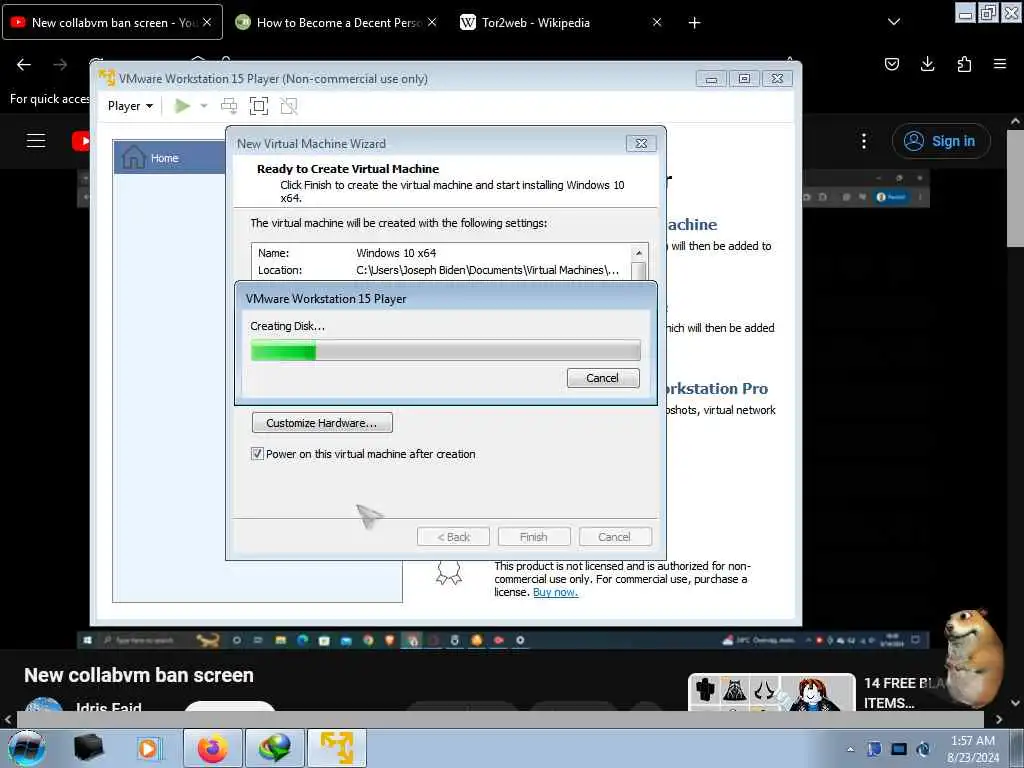Screen dimensions: 1024x768
Task: Expand the arrow beside the green play icon
Action: pyautogui.click(x=204, y=106)
